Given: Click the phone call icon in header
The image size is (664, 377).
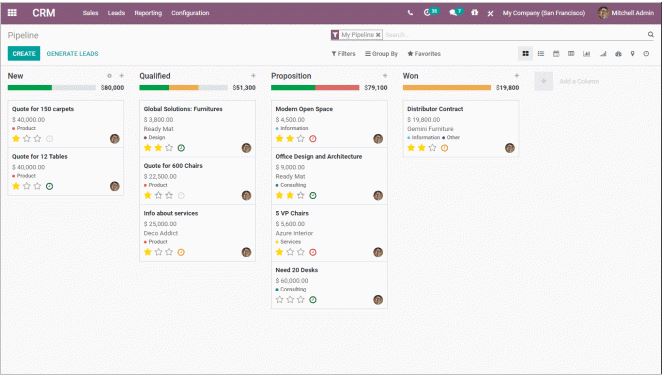Looking at the screenshot, I should 410,13.
